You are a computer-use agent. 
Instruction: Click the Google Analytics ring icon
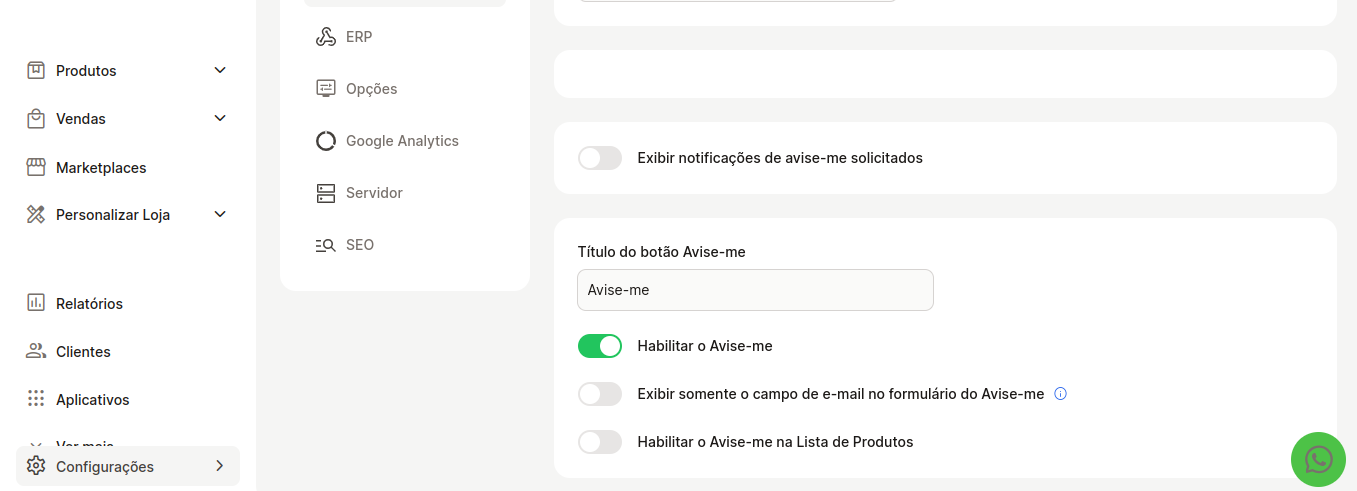[x=326, y=141]
